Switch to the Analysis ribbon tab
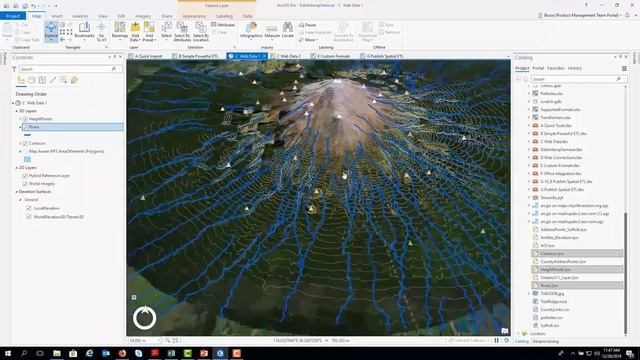This screenshot has width=640, height=360. click(80, 16)
